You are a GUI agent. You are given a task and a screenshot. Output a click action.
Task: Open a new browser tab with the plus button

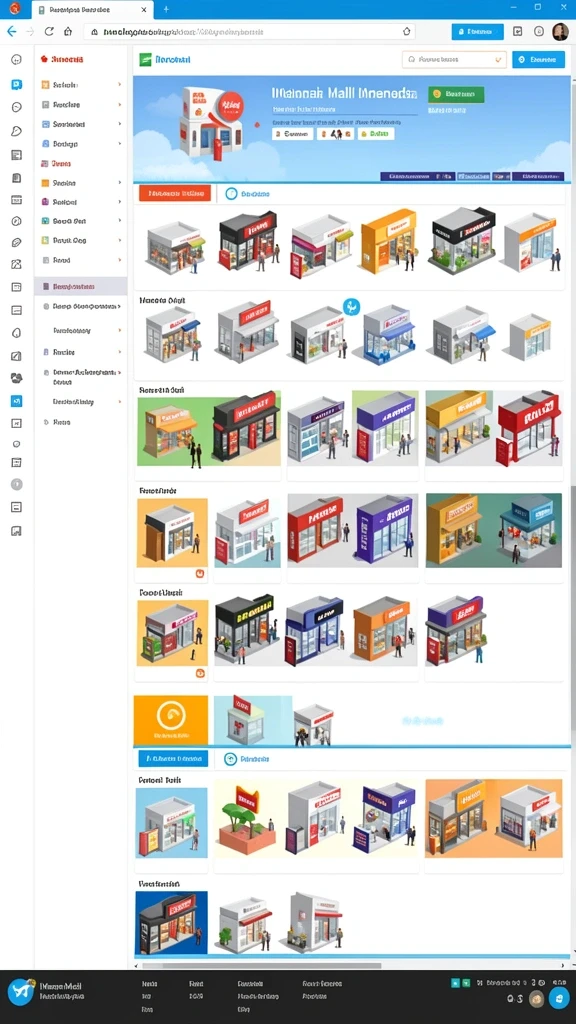tap(166, 9)
